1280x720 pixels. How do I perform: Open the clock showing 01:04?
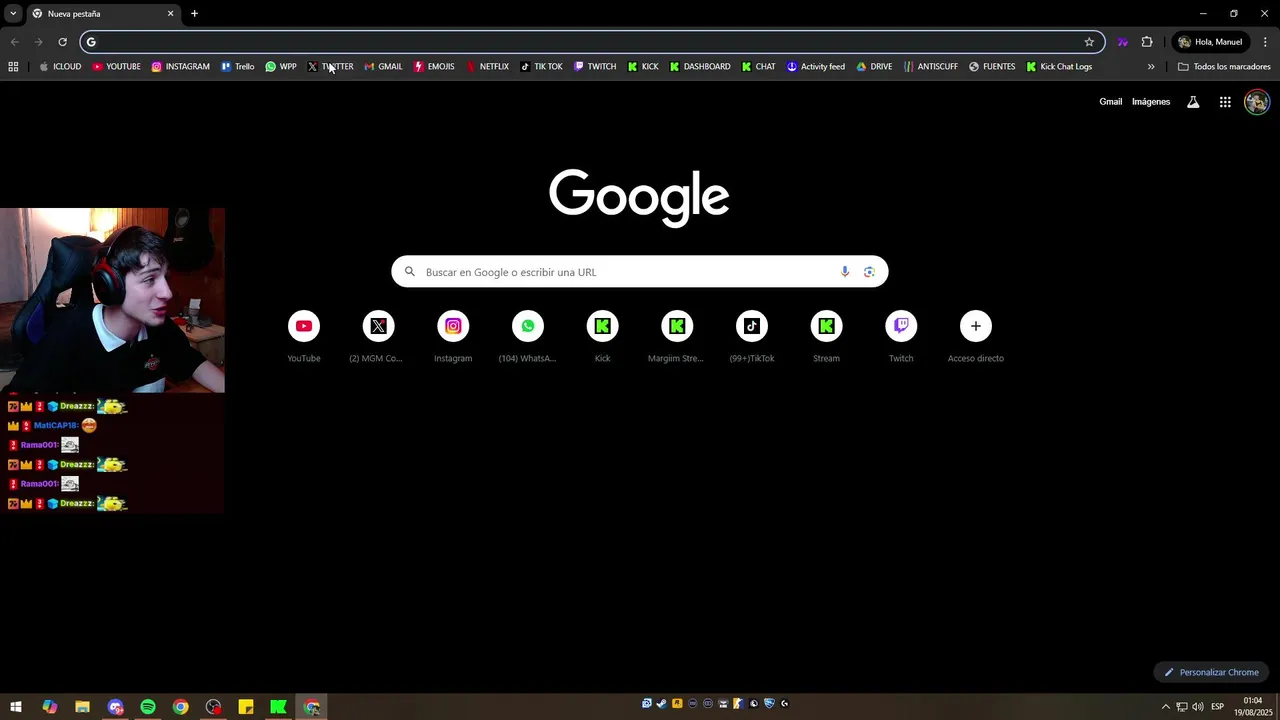click(1253, 707)
